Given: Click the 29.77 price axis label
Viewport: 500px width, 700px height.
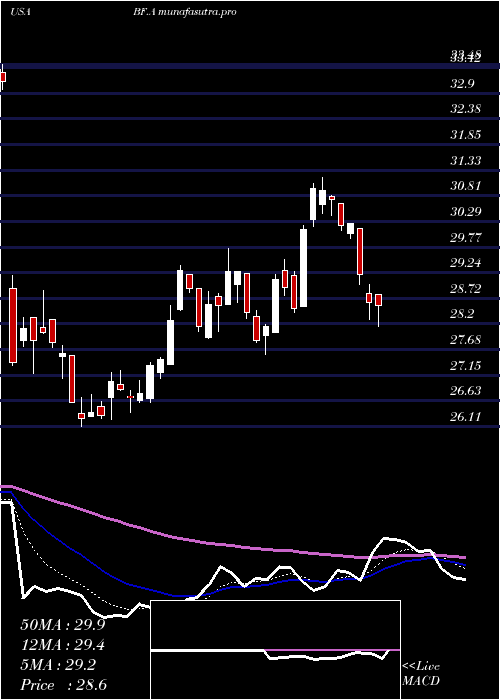Looking at the screenshot, I should coord(465,238).
